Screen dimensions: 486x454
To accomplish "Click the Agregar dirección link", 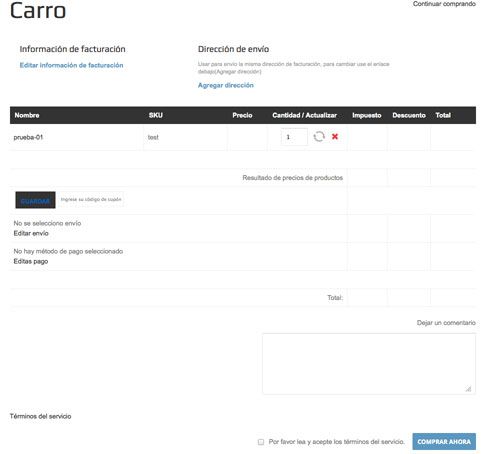I will click(x=226, y=85).
